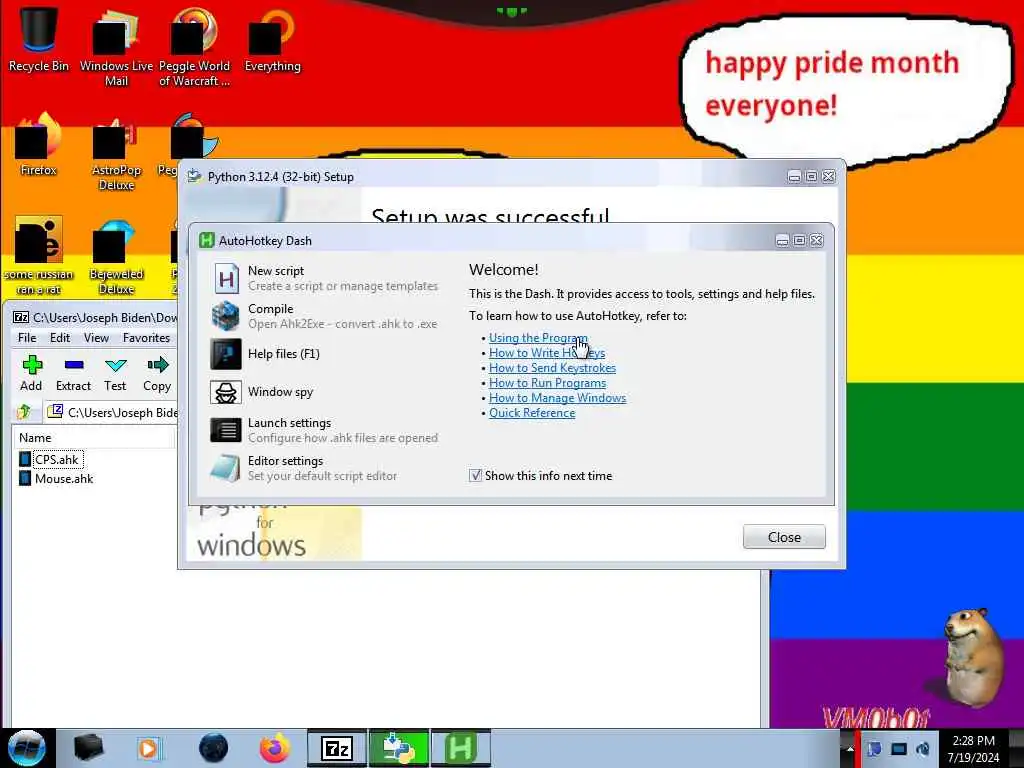The width and height of the screenshot is (1024, 768).
Task: Click the Test toolbar button in 7-Zip
Action: pos(115,374)
